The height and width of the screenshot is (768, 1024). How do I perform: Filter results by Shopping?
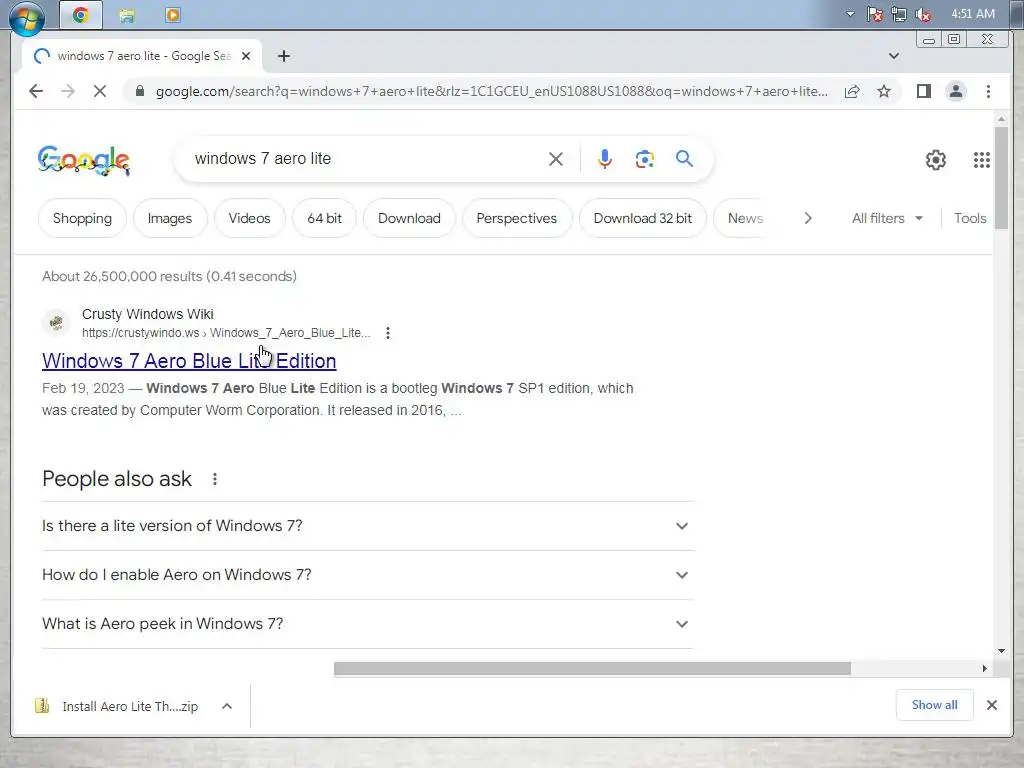[x=82, y=218]
